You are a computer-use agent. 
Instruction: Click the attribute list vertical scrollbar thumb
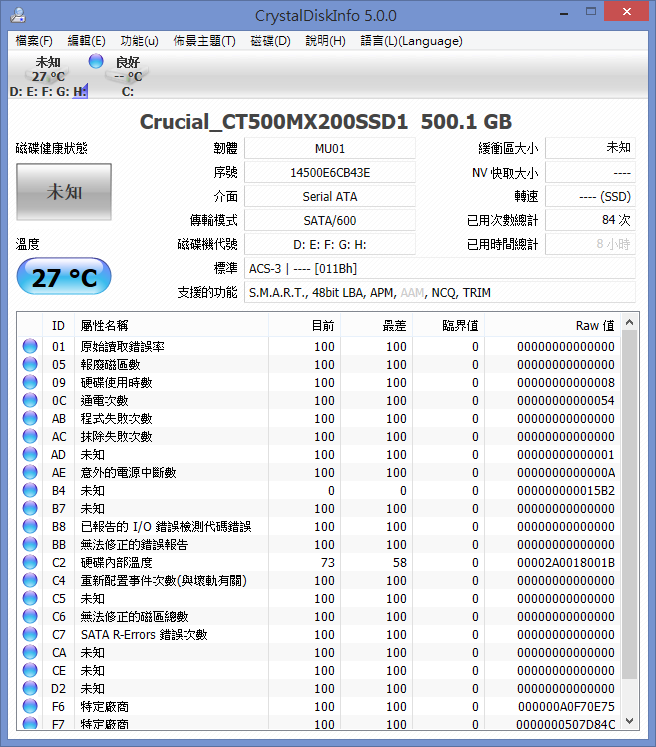tap(629, 505)
